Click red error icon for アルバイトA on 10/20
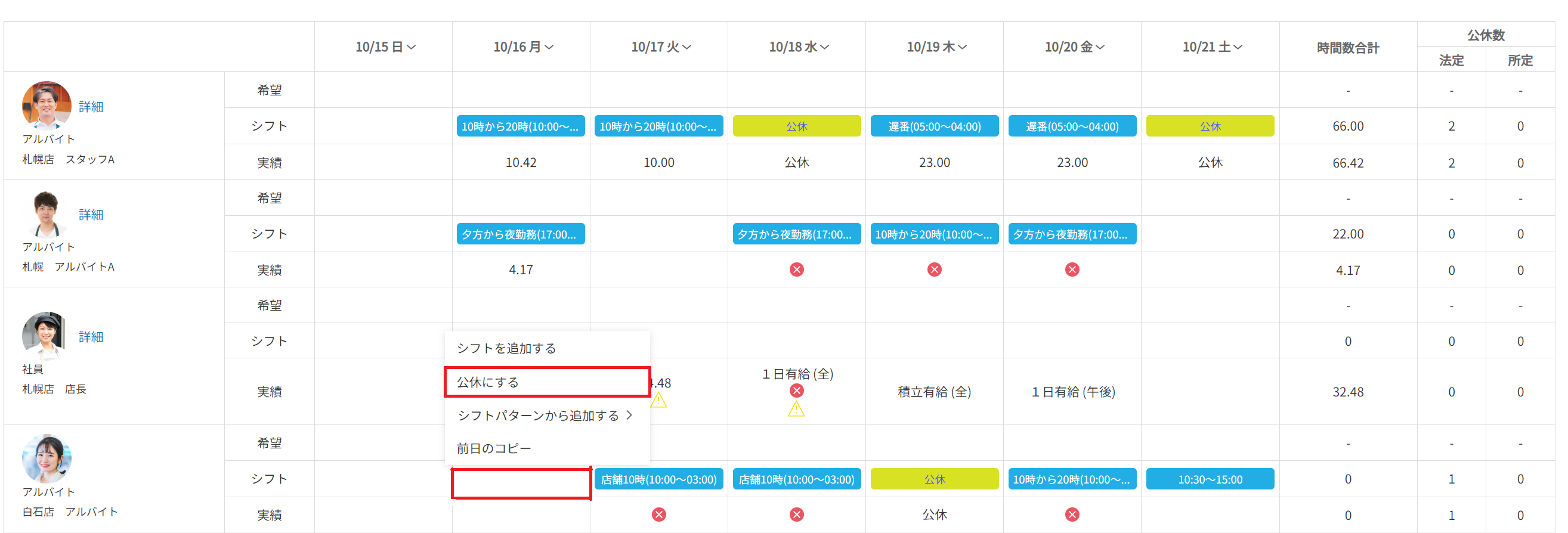1568x533 pixels. 1072,269
